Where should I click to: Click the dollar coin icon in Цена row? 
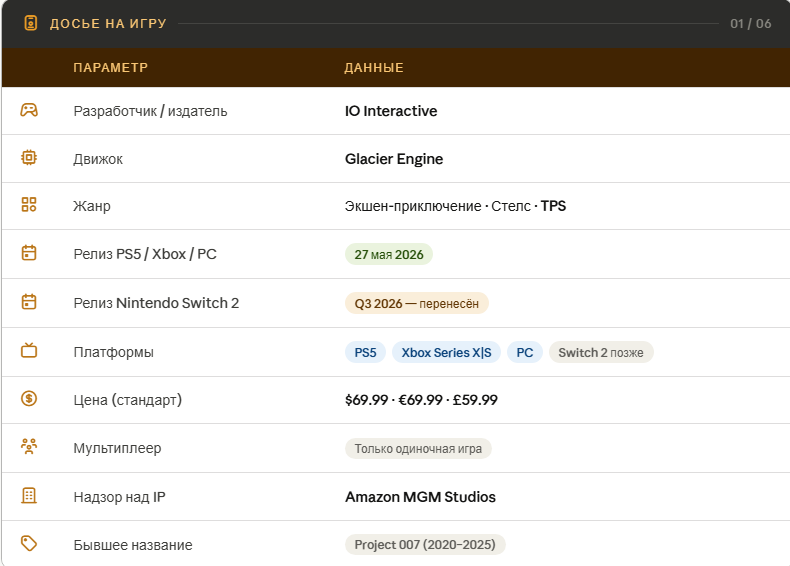[29, 399]
